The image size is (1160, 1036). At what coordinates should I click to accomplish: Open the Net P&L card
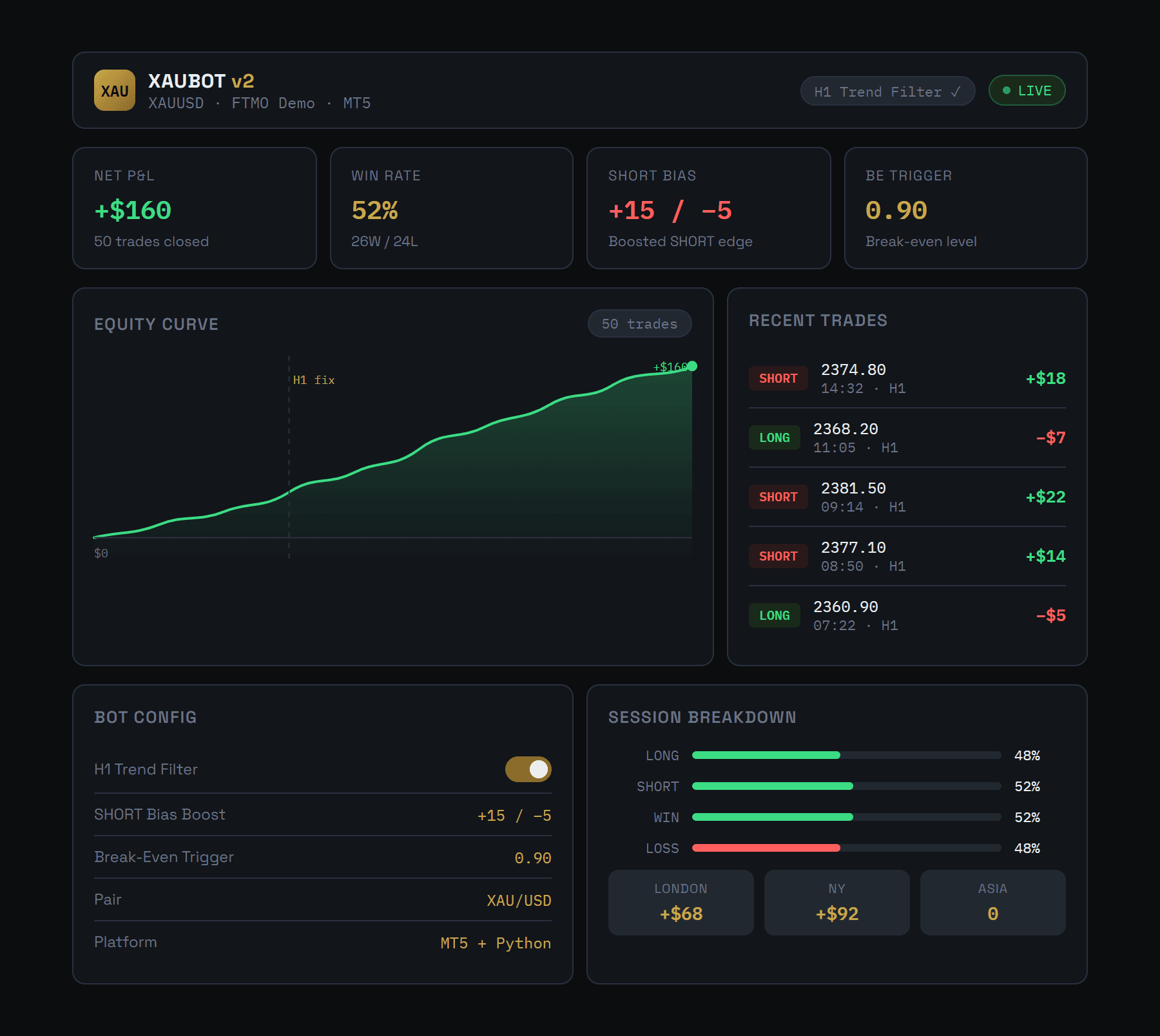pos(195,208)
